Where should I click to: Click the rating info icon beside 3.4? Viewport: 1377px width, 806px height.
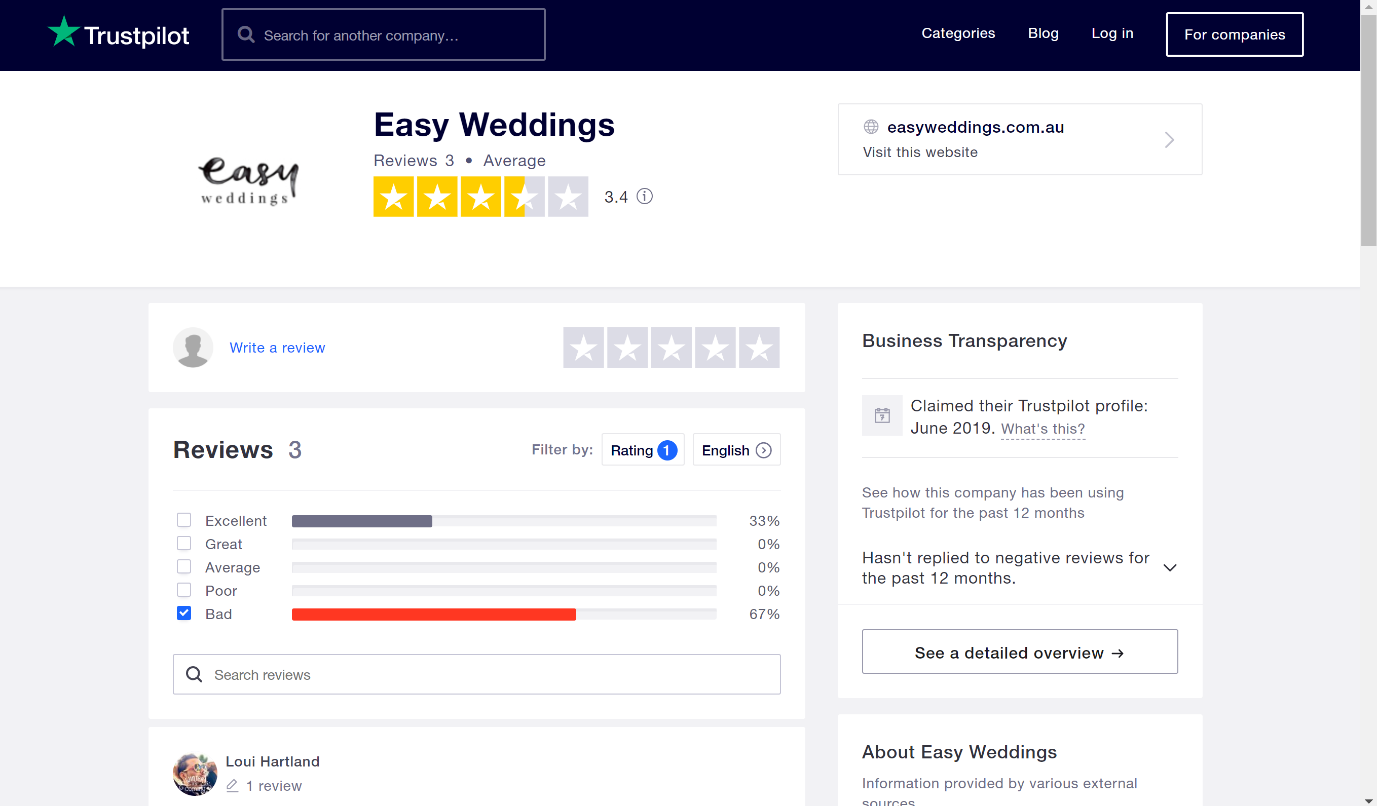click(x=645, y=196)
